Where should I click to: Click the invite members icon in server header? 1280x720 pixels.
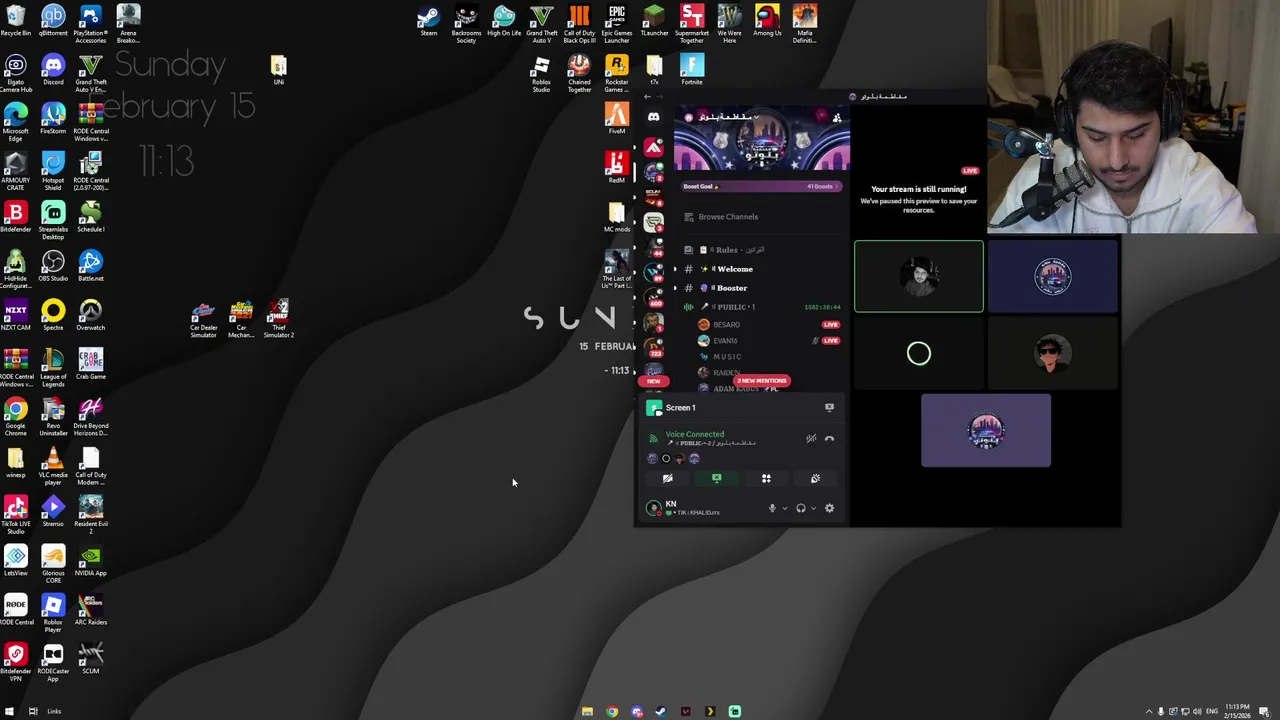(837, 118)
